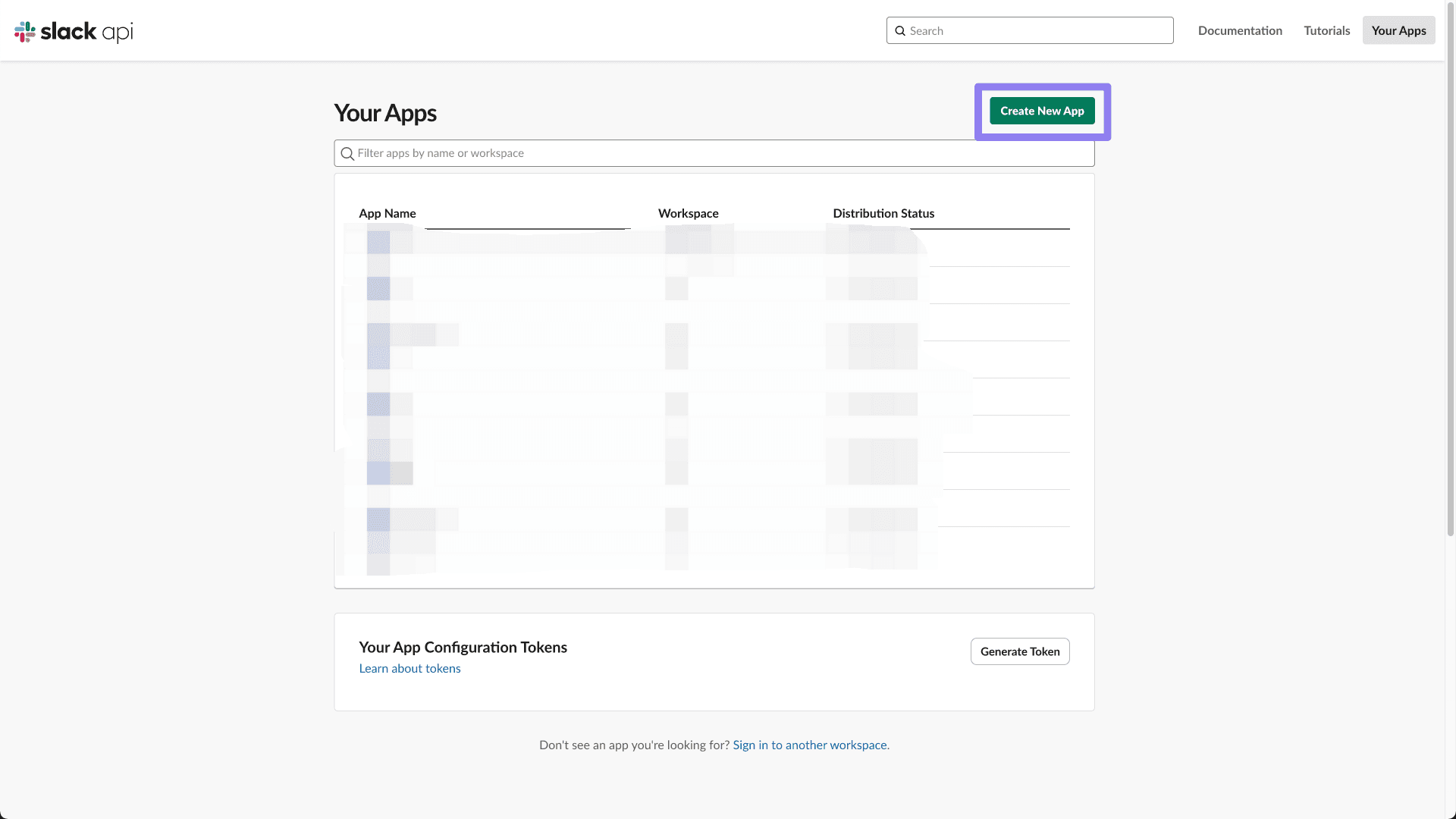
Task: Click the Generate Token button
Action: [x=1020, y=651]
